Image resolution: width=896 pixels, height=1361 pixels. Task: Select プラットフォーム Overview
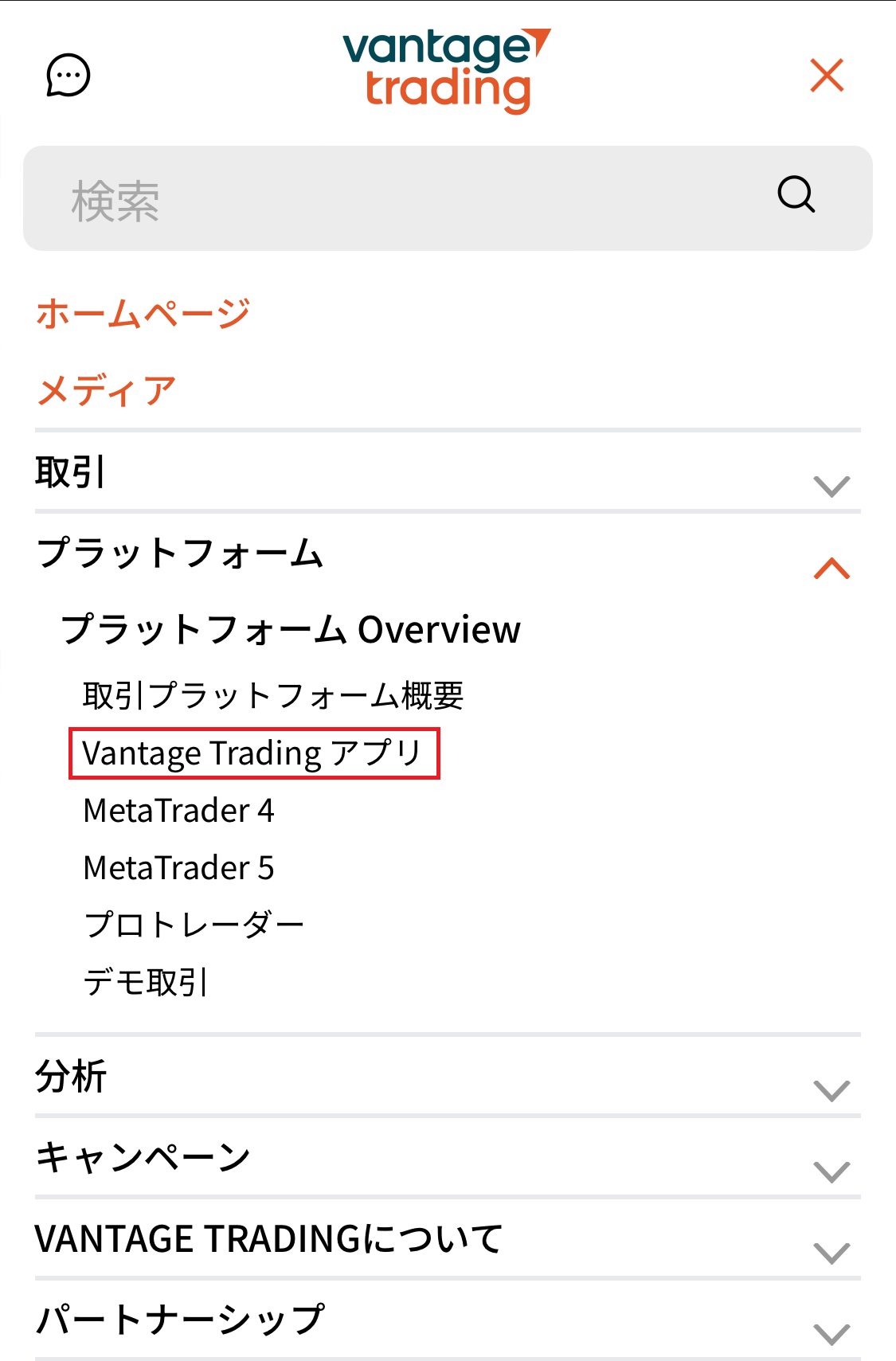pyautogui.click(x=293, y=629)
